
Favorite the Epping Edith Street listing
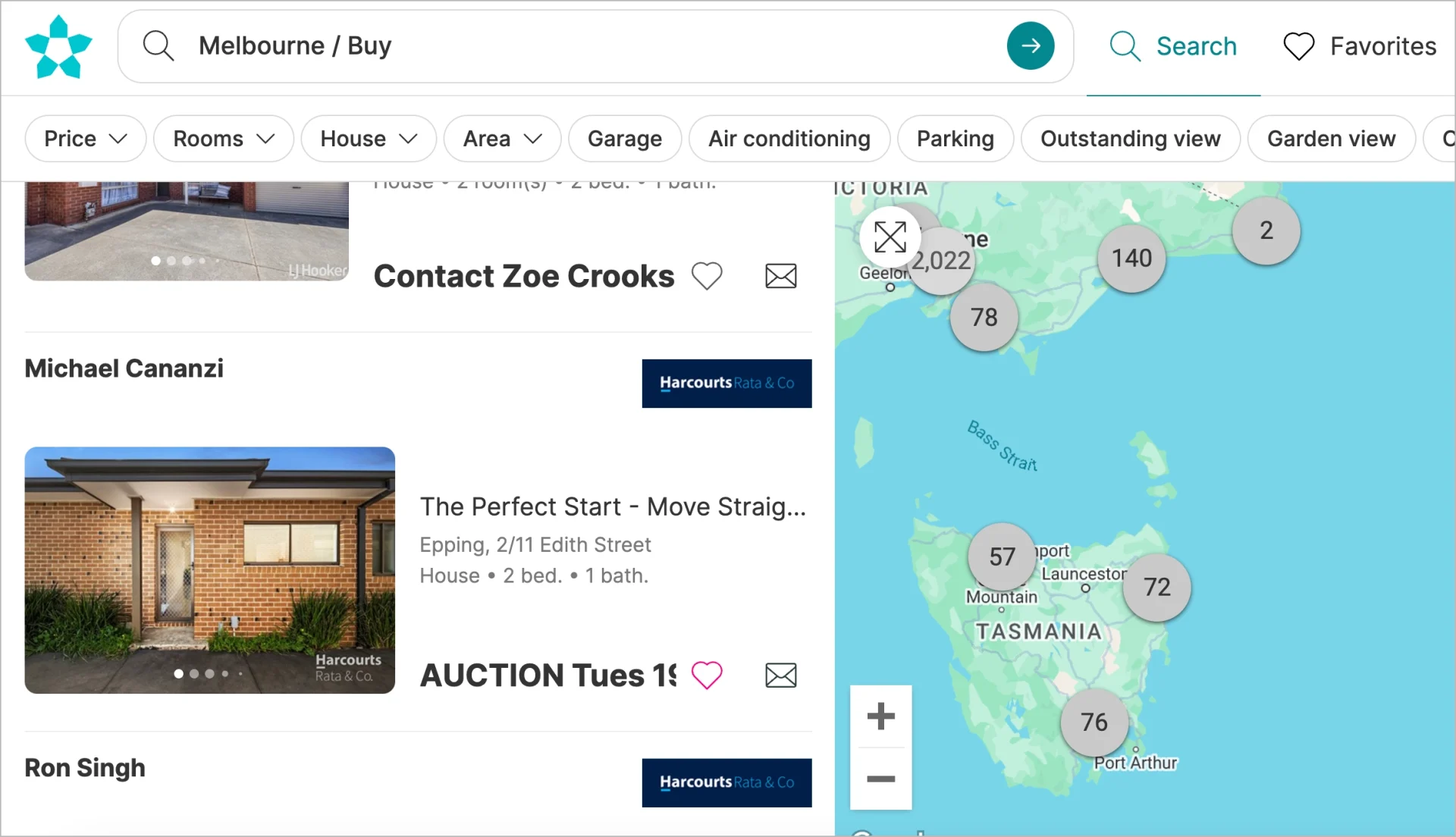coord(708,675)
